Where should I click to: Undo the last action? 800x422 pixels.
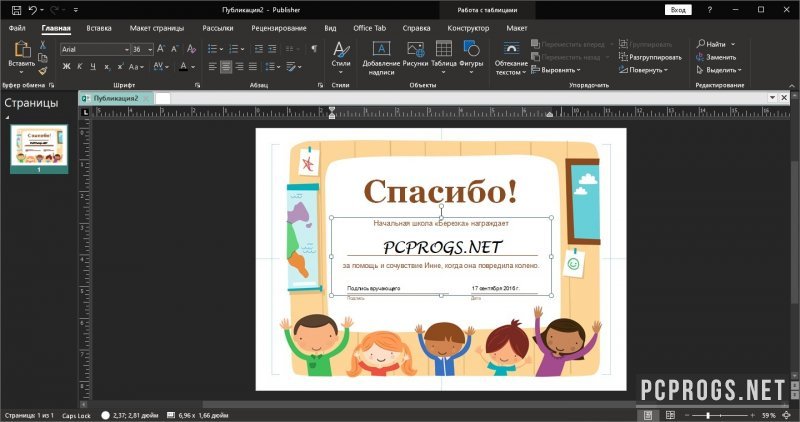[x=33, y=10]
